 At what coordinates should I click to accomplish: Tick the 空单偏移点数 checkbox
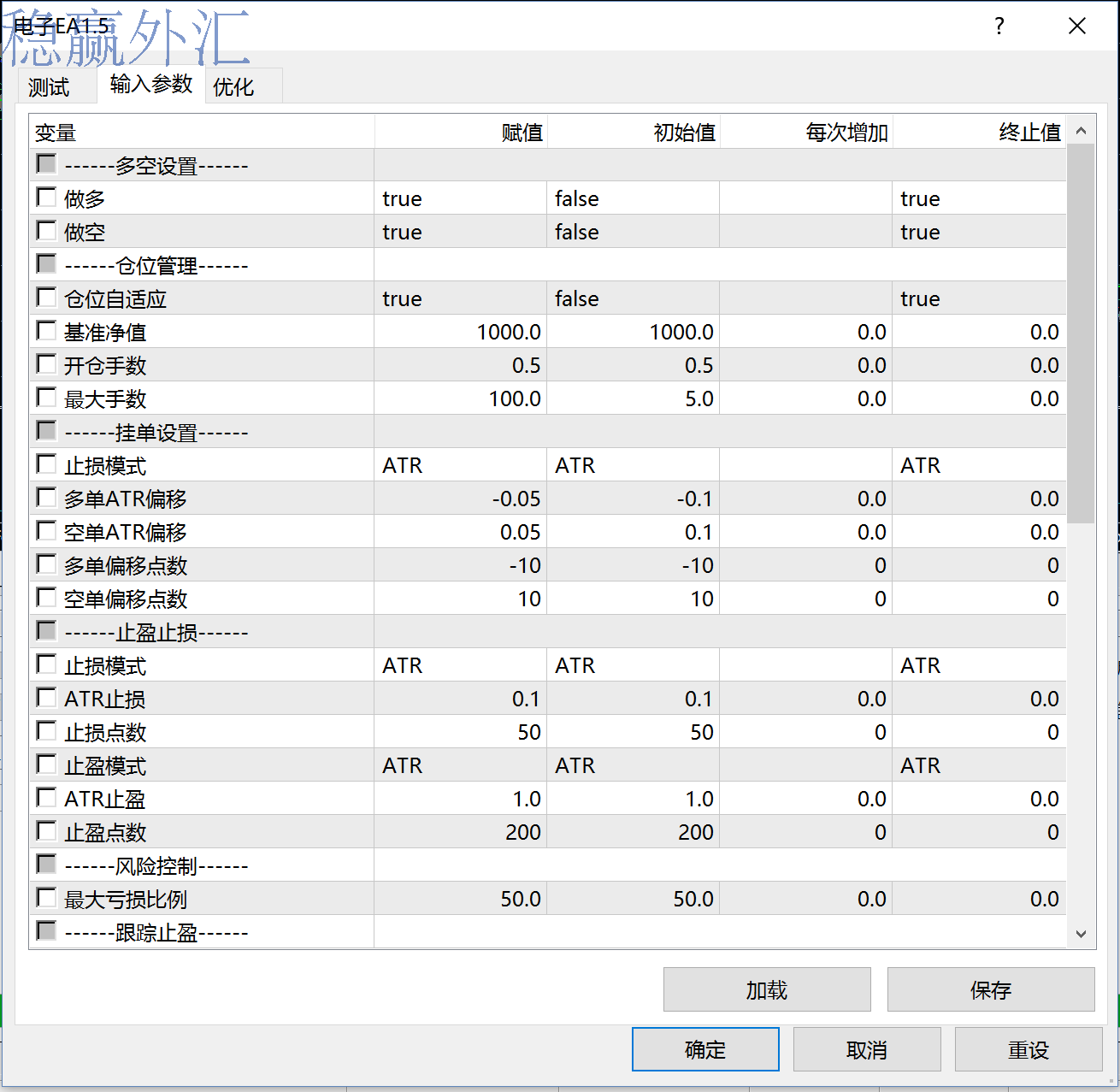click(x=46, y=598)
